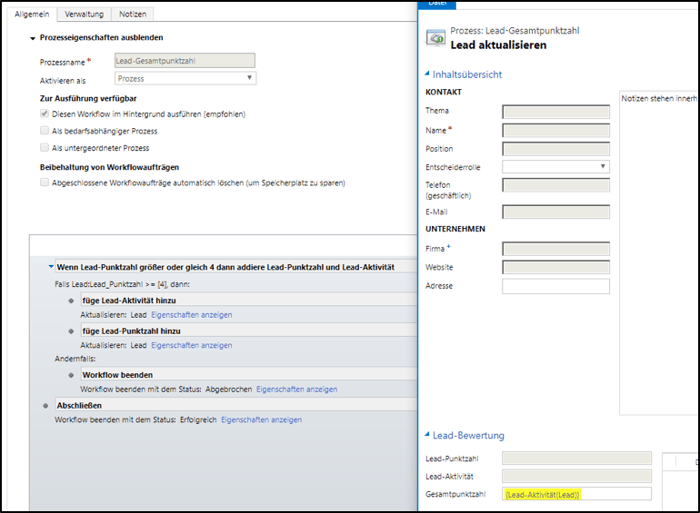Click the bullet beside Abschließen step
This screenshot has height=513, width=700.
46,406
